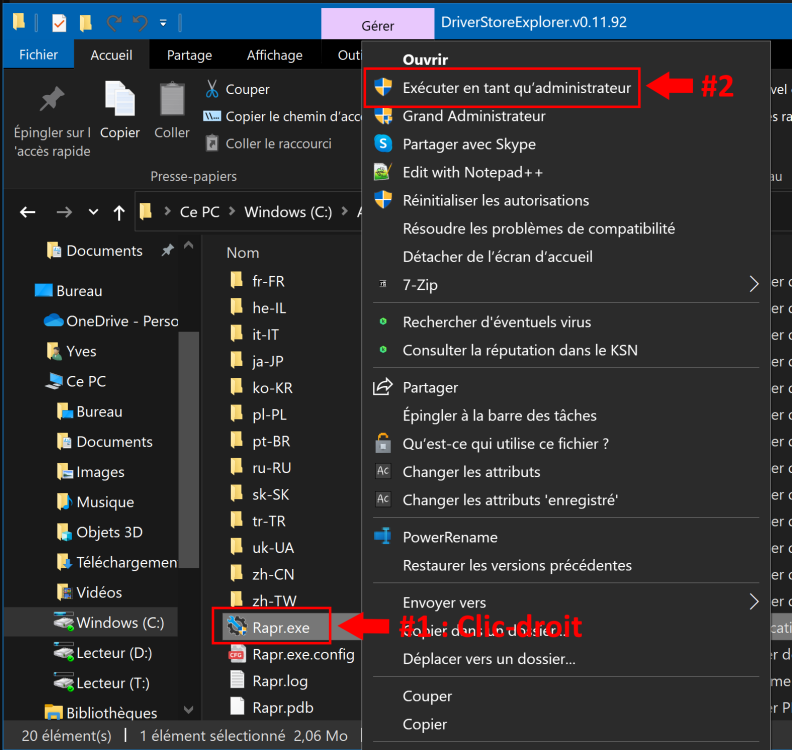Screen dimensions: 792x750
Task: Open the zh-CN folder
Action: coord(272,573)
